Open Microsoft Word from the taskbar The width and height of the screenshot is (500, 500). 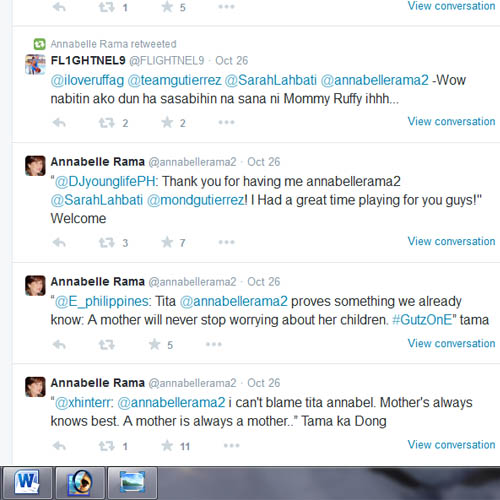(27, 482)
